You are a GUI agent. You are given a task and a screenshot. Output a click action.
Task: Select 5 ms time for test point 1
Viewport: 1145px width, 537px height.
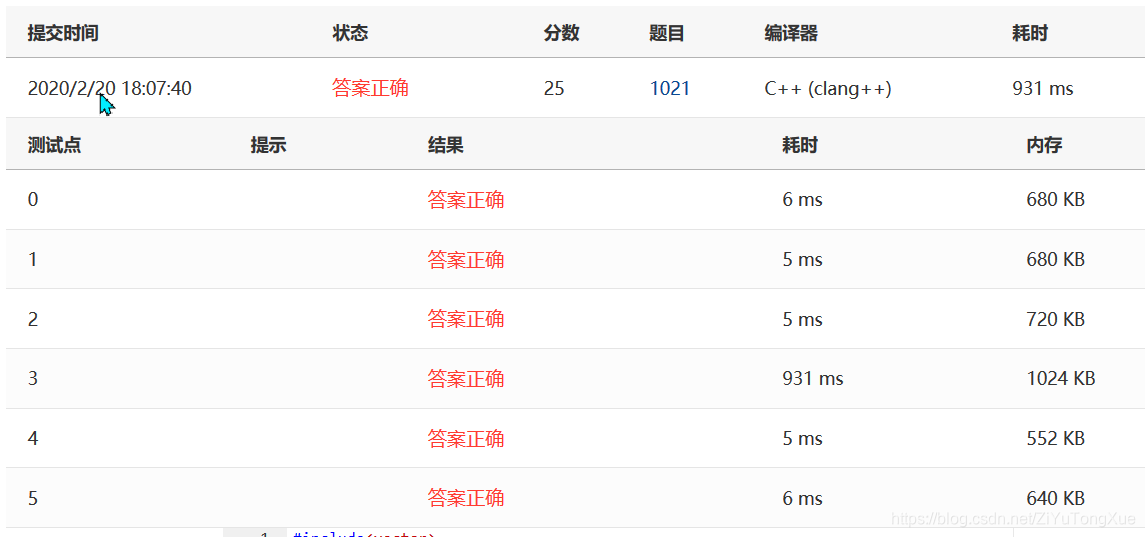pyautogui.click(x=803, y=259)
